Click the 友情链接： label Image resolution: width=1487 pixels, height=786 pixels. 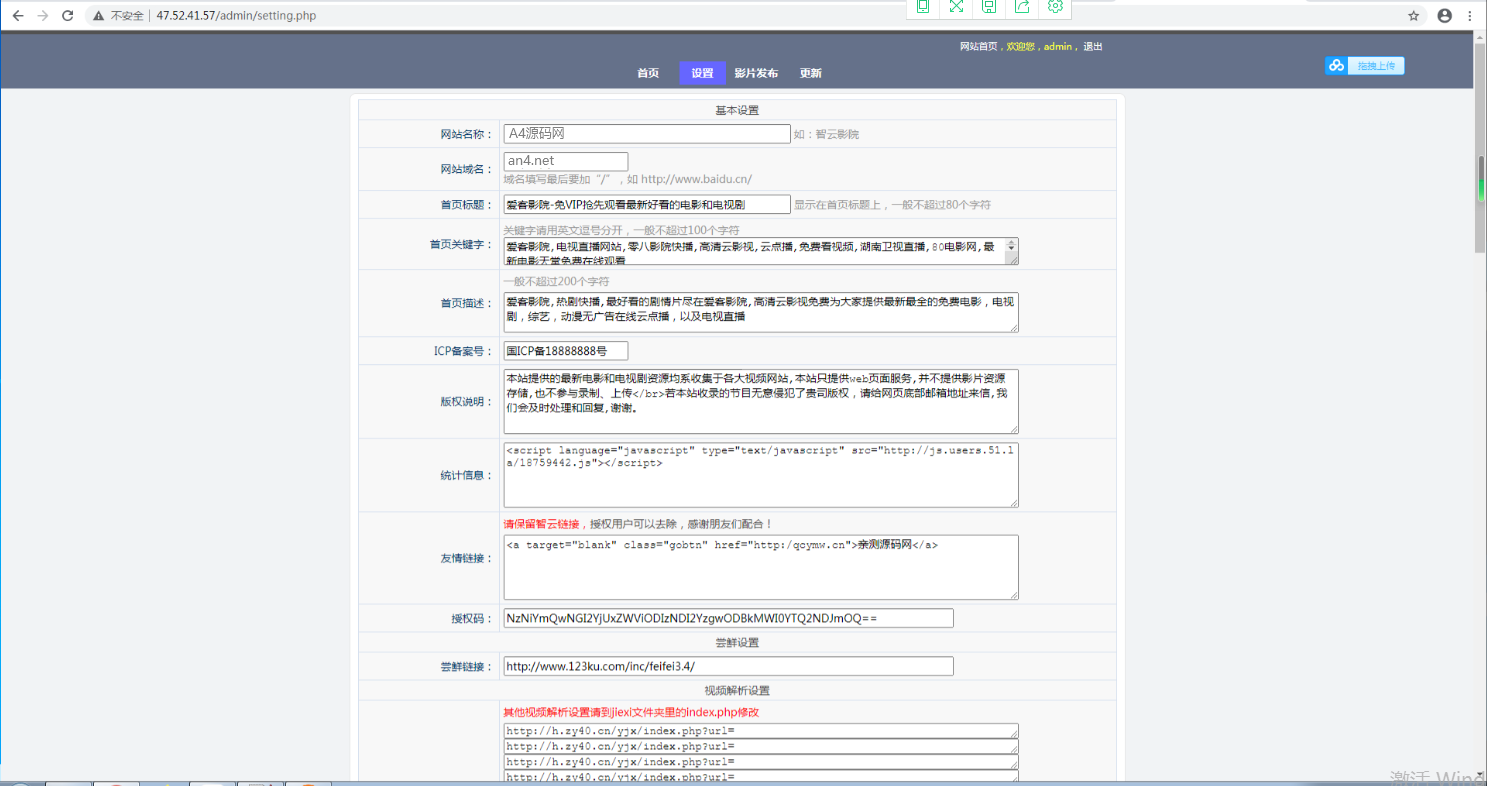466,559
